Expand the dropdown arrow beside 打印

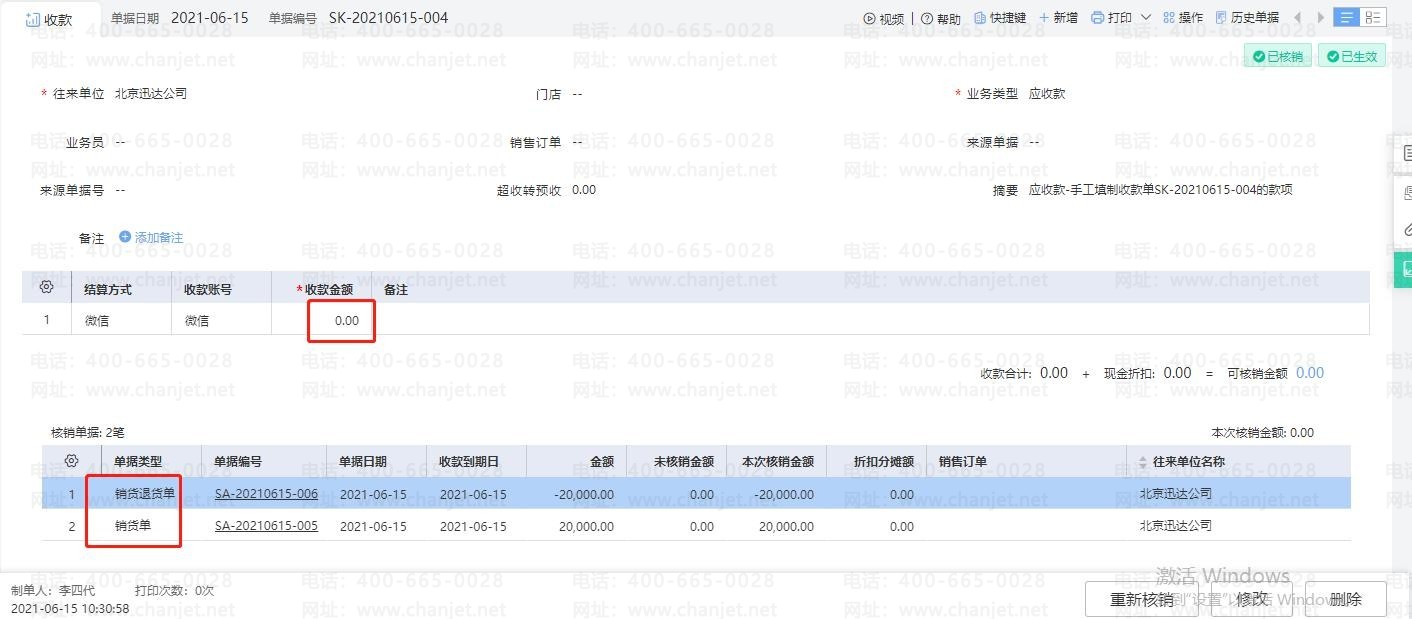tap(1146, 18)
